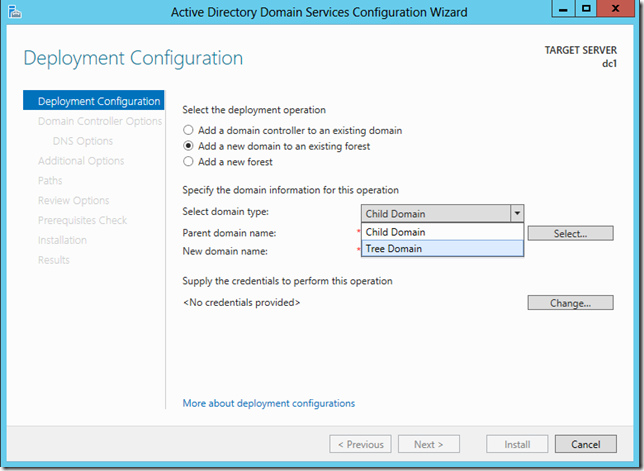The height and width of the screenshot is (471, 644).
Task: Open More about deployment configurations link
Action: 269,403
